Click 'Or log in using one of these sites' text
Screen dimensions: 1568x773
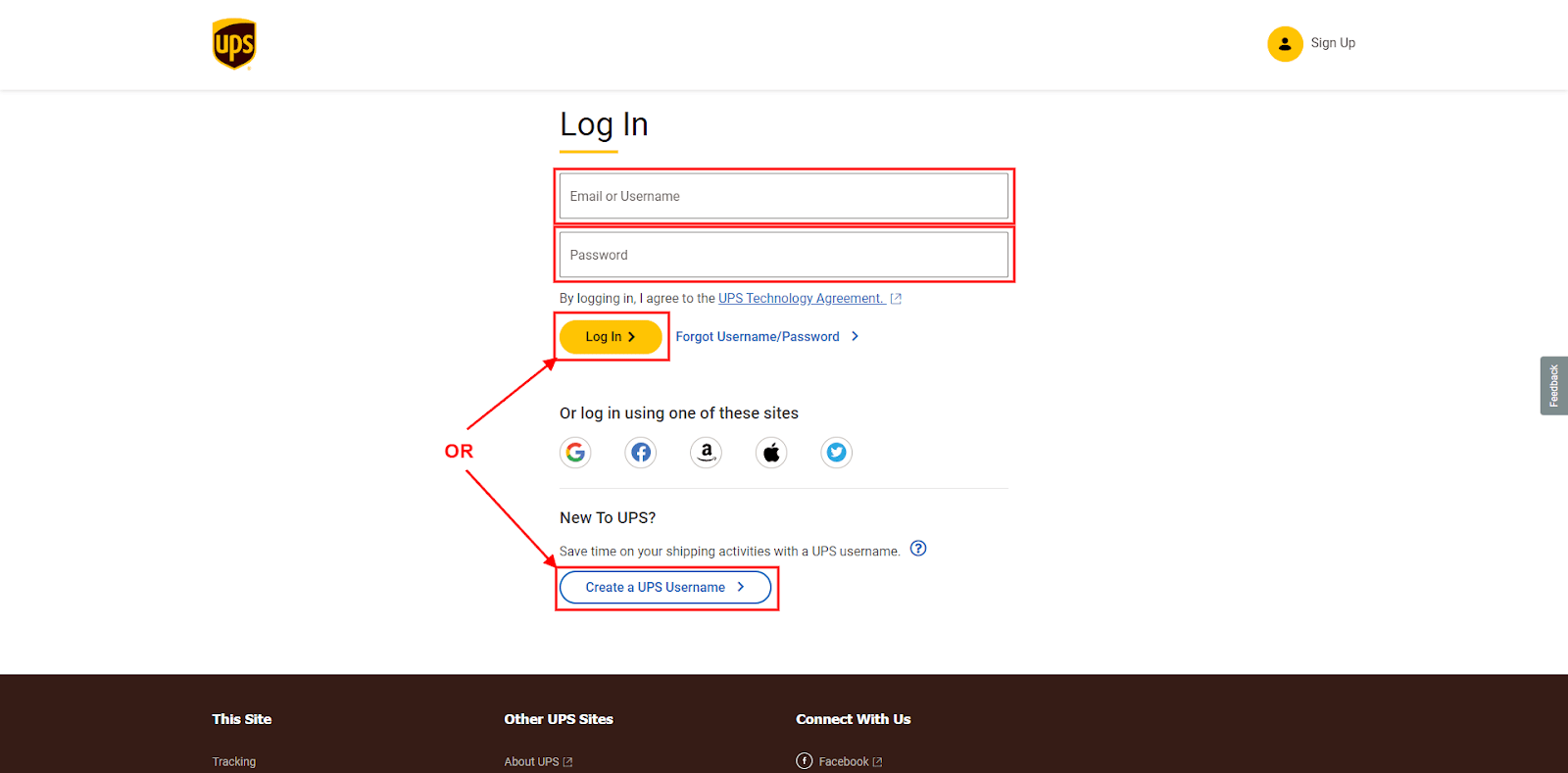679,413
